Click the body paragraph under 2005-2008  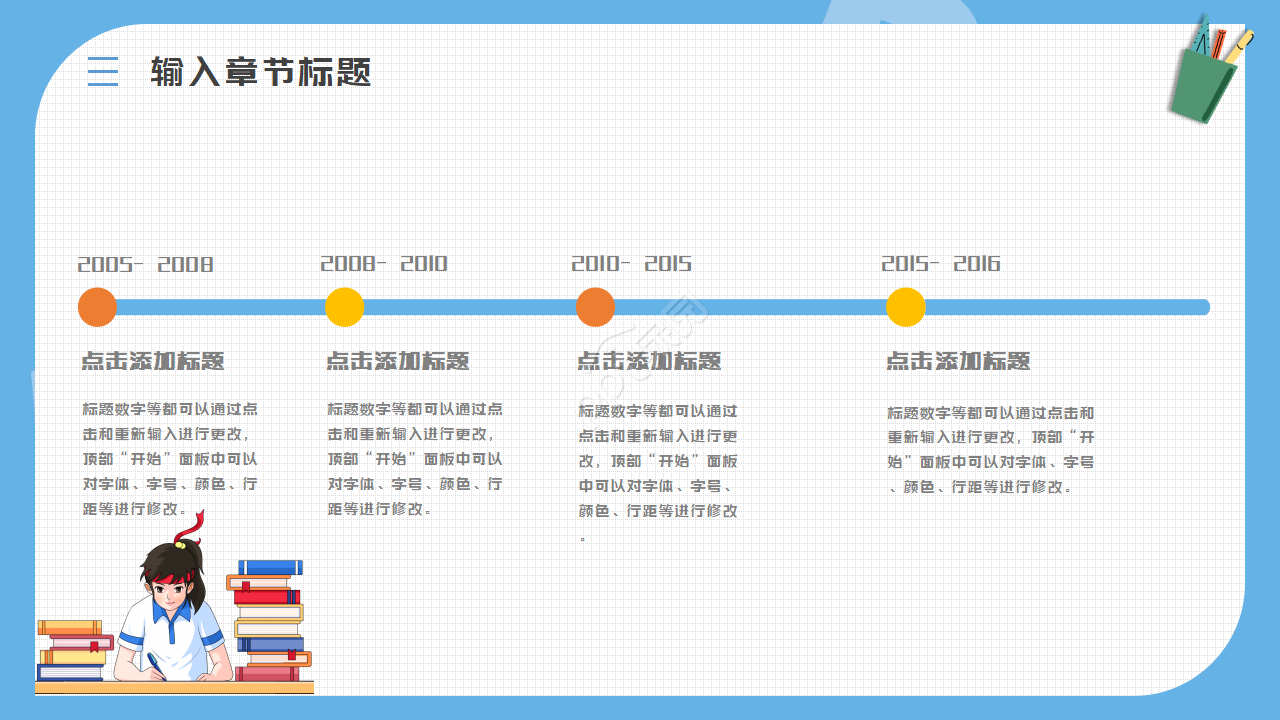(x=170, y=459)
